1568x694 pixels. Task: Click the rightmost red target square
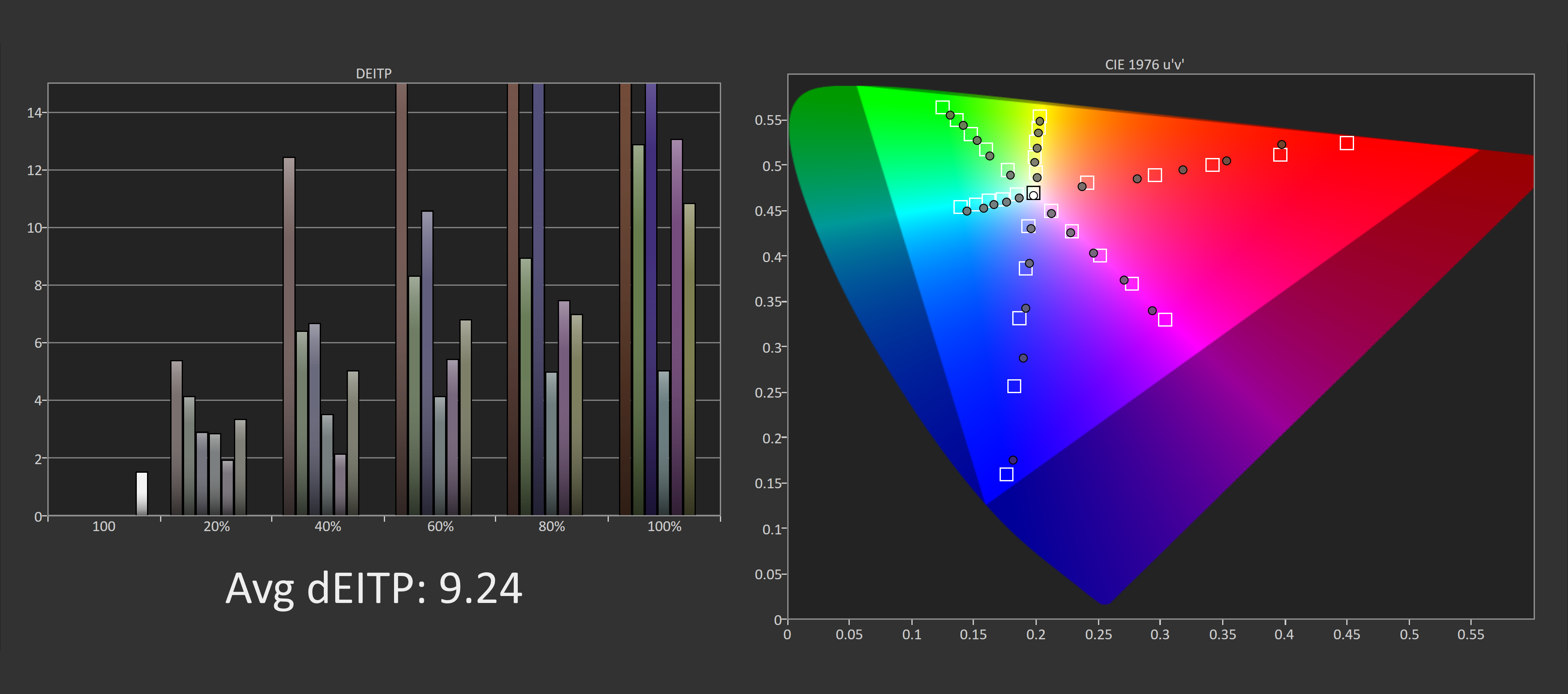pyautogui.click(x=1346, y=143)
